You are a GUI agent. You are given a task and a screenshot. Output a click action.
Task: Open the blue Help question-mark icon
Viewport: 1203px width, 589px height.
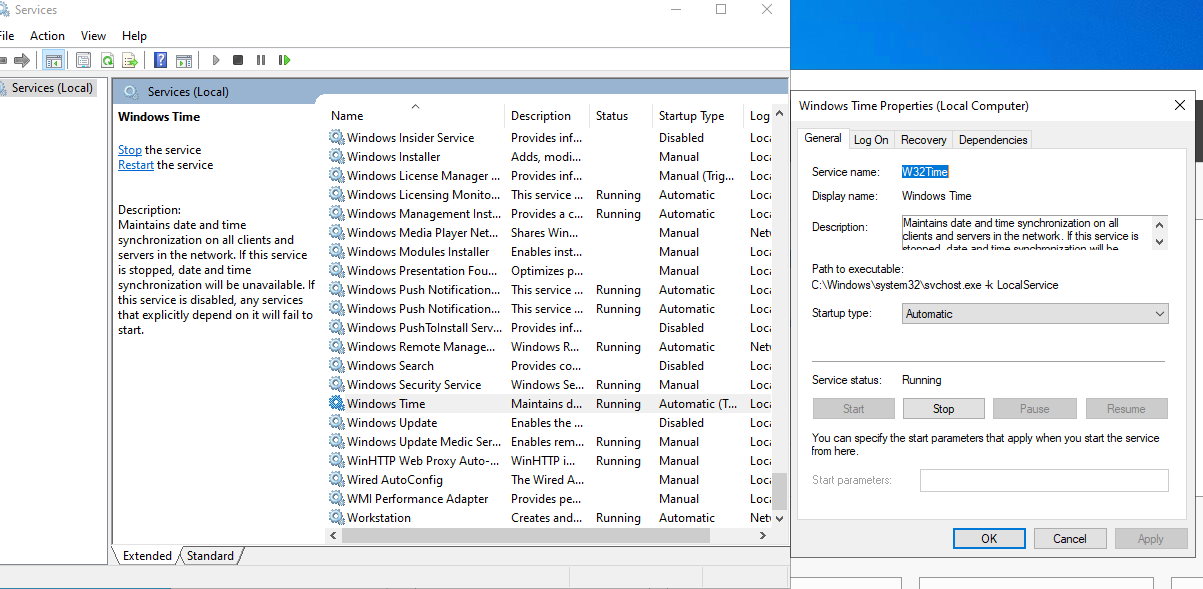click(x=160, y=60)
